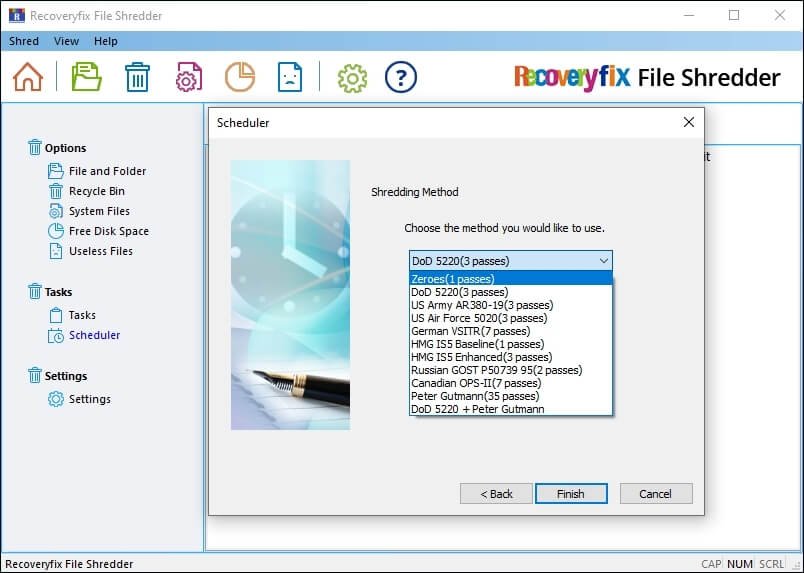The image size is (804, 573).
Task: Click the Recycle Bin toolbar icon
Action: coord(137,77)
